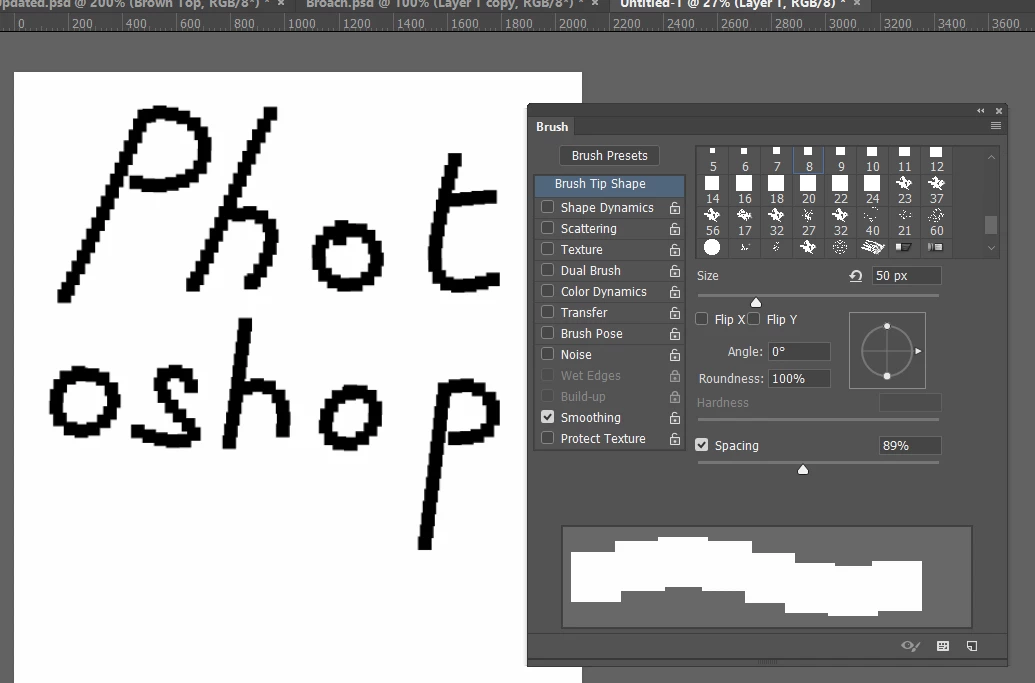Screen dimensions: 1035x683
Task: Open the Dual Brush settings label
Action: (x=591, y=271)
